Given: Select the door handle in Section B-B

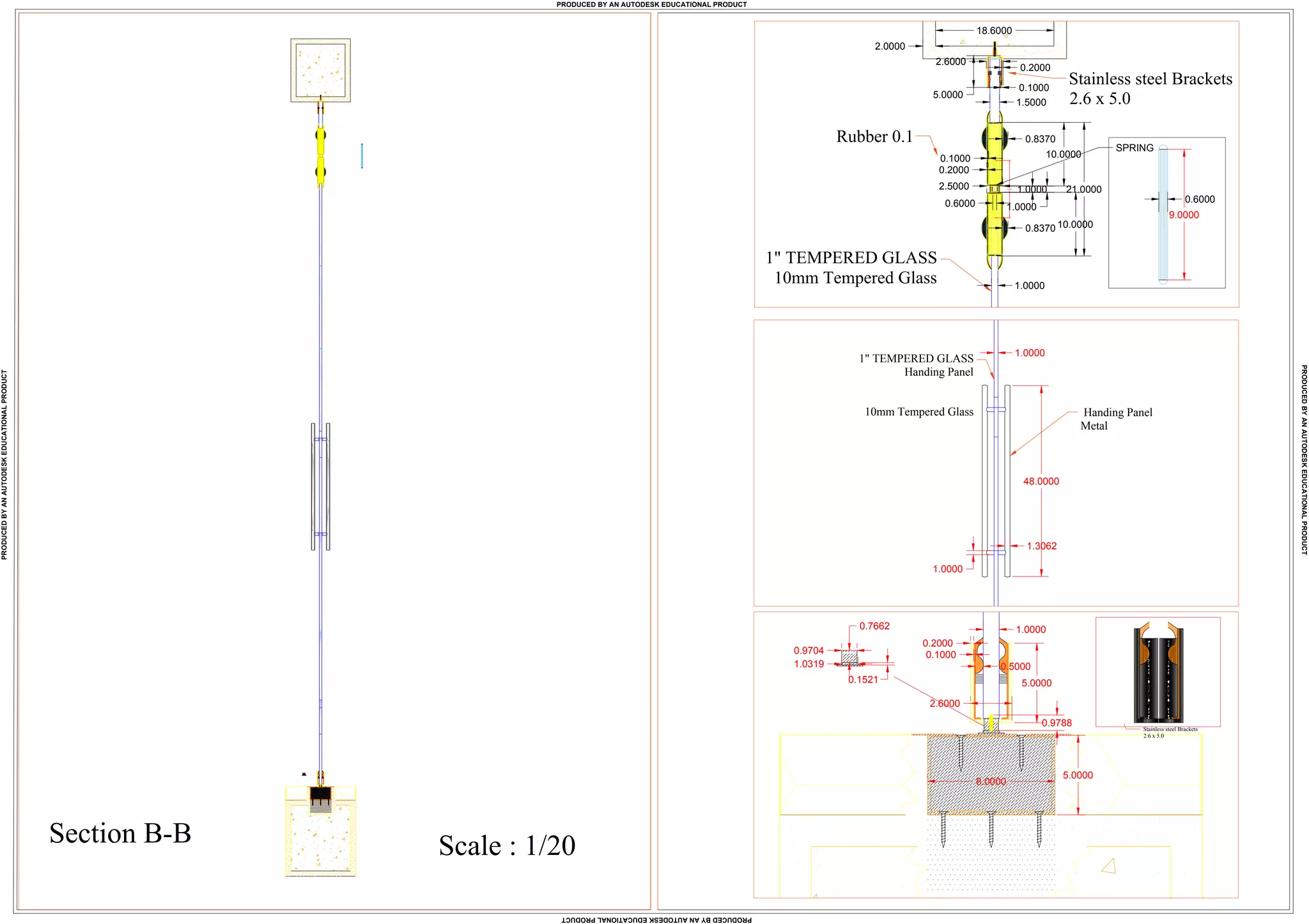Looking at the screenshot, I should (x=321, y=486).
